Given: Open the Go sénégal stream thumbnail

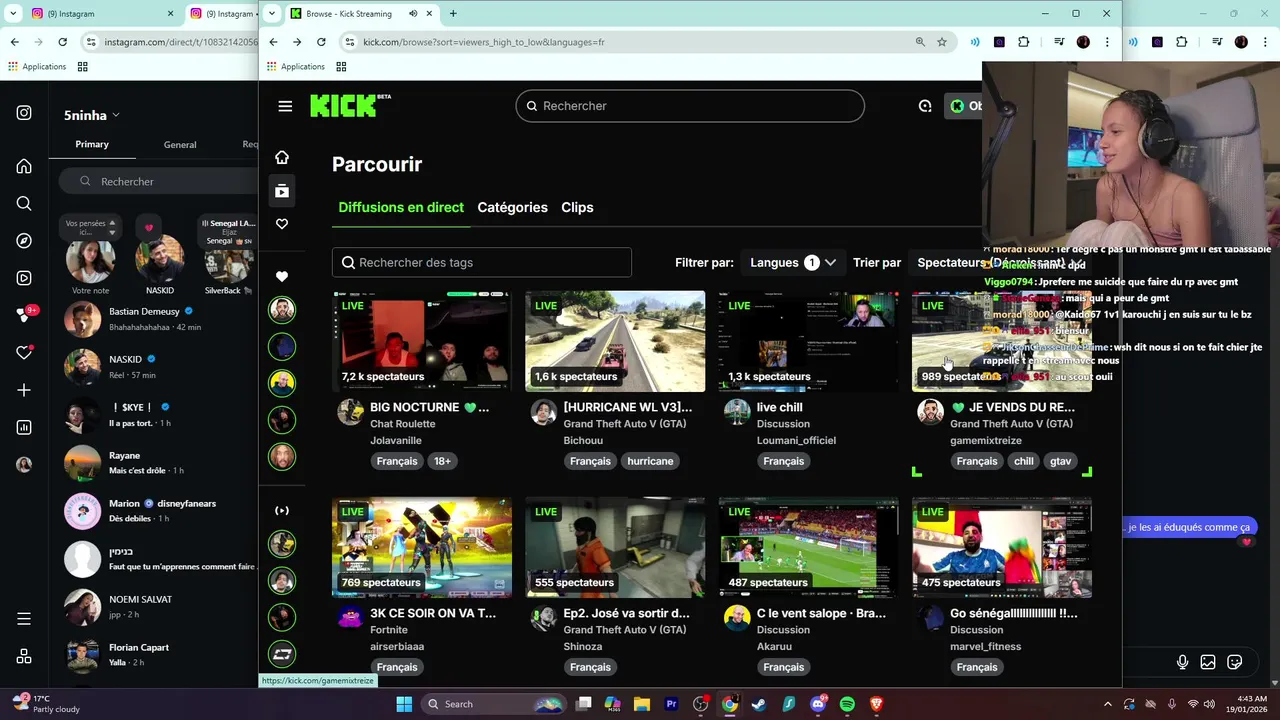Looking at the screenshot, I should pos(1002,547).
